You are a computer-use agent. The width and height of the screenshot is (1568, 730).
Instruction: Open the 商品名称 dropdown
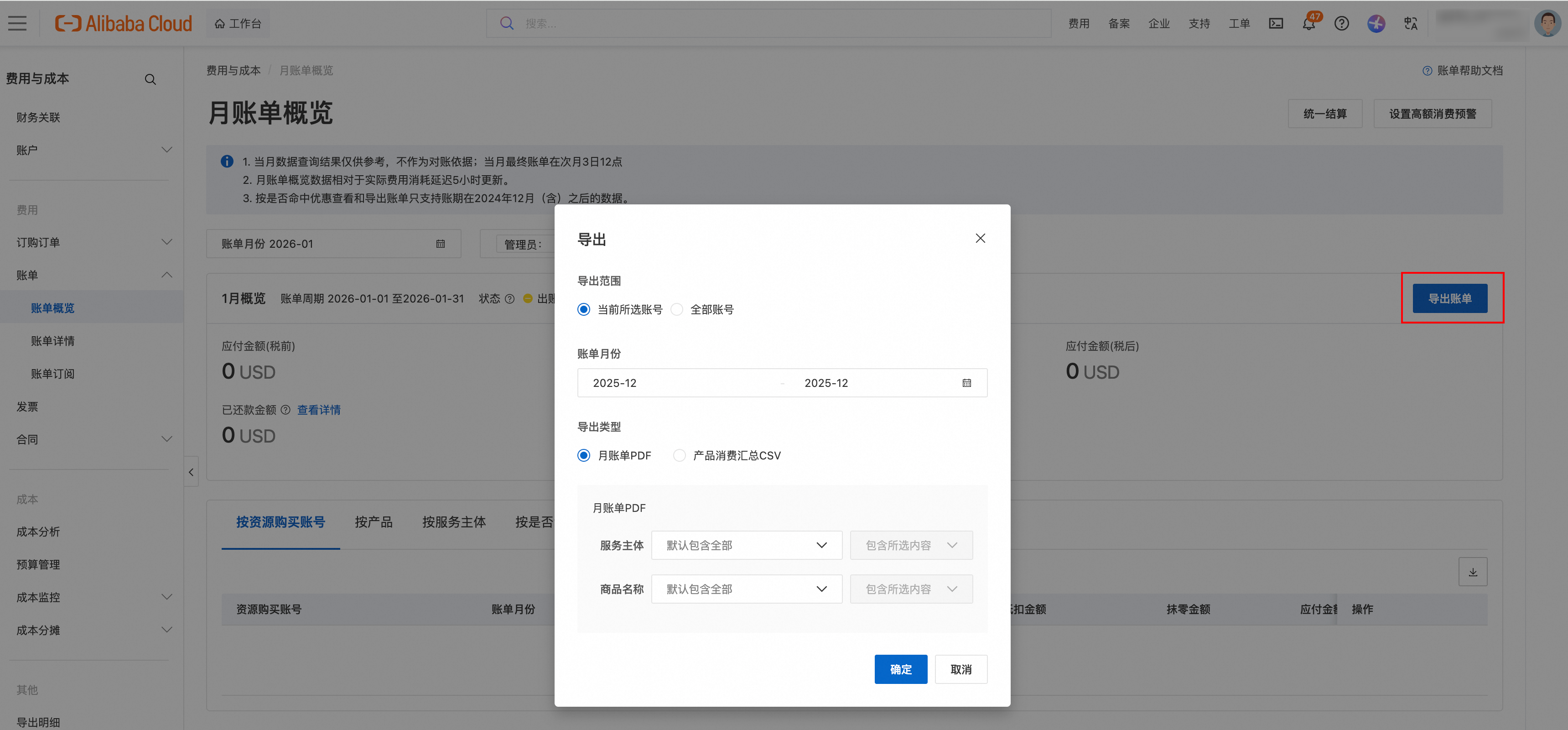point(746,589)
